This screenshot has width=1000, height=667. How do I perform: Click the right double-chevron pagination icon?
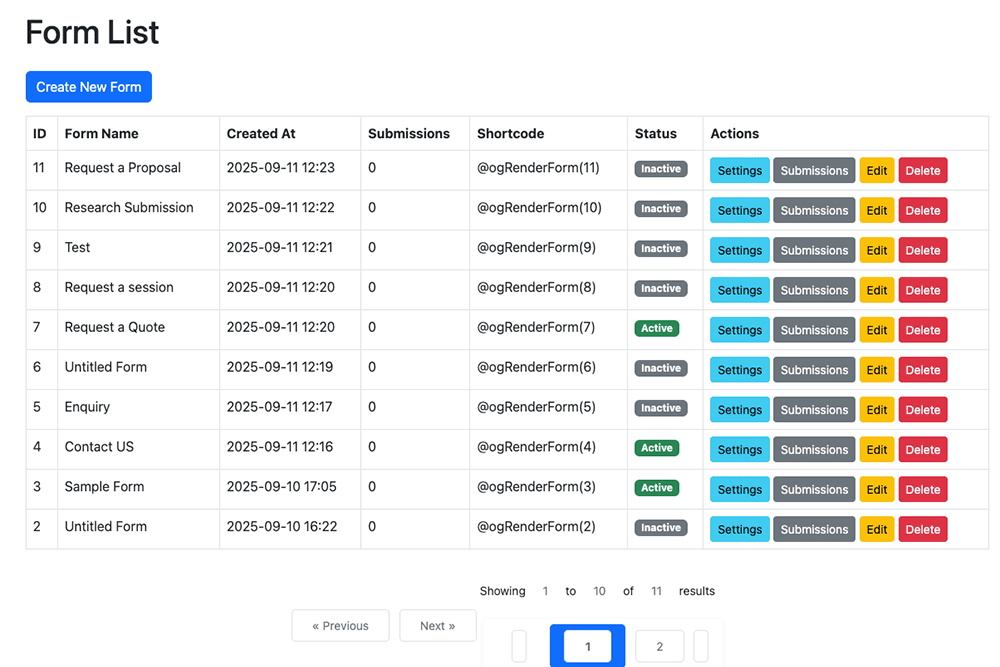[x=701, y=646]
